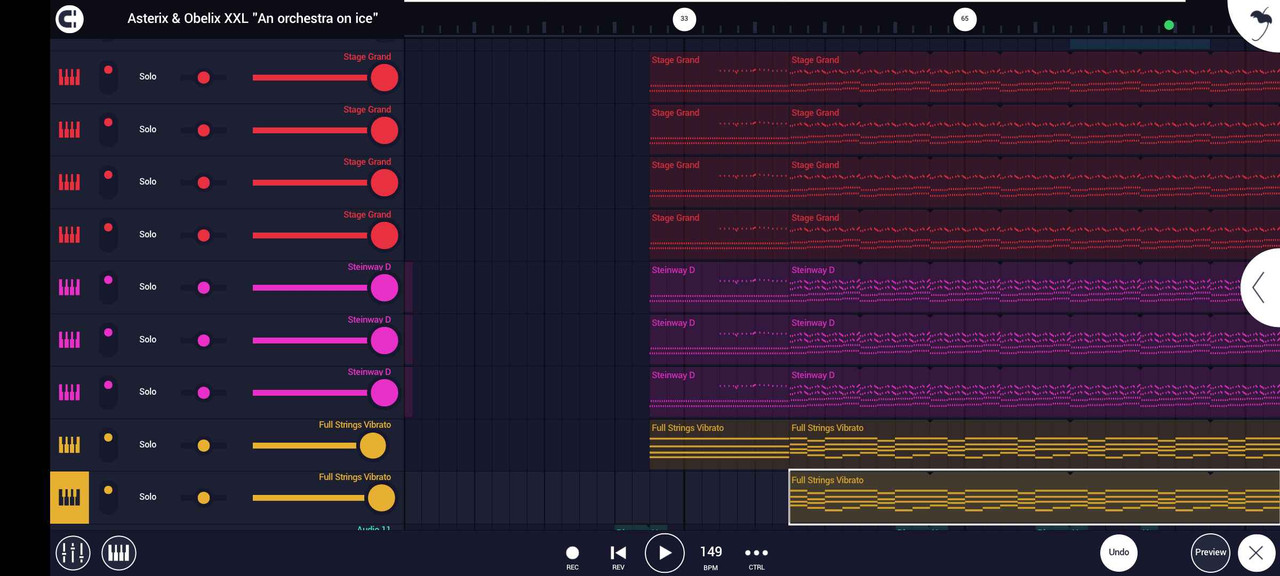Select first Stage Grand track piano icon
Image resolution: width=1280 pixels, height=576 pixels.
tap(69, 77)
